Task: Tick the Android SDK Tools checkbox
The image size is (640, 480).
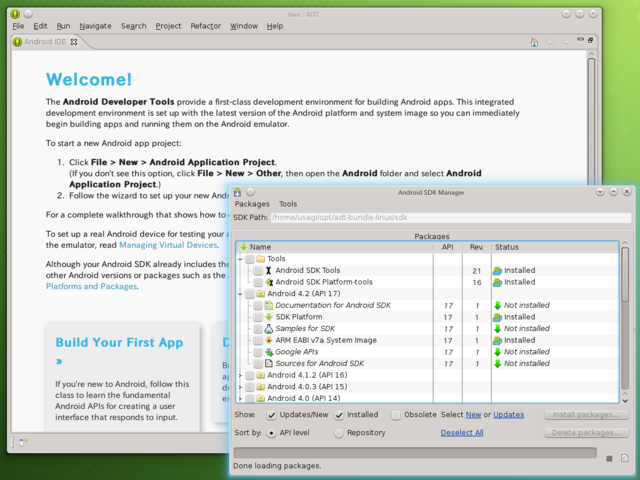Action: [x=258, y=271]
